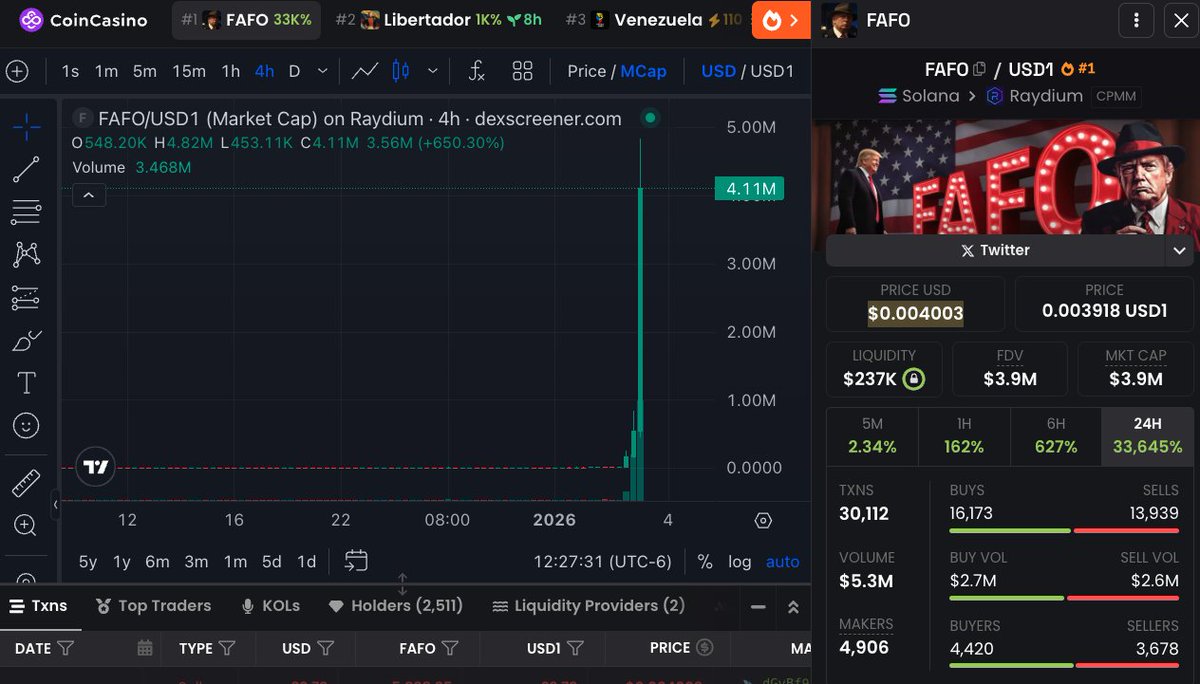This screenshot has width=1200, height=684.
Task: Open the emoji sticker tool
Action: point(27,425)
